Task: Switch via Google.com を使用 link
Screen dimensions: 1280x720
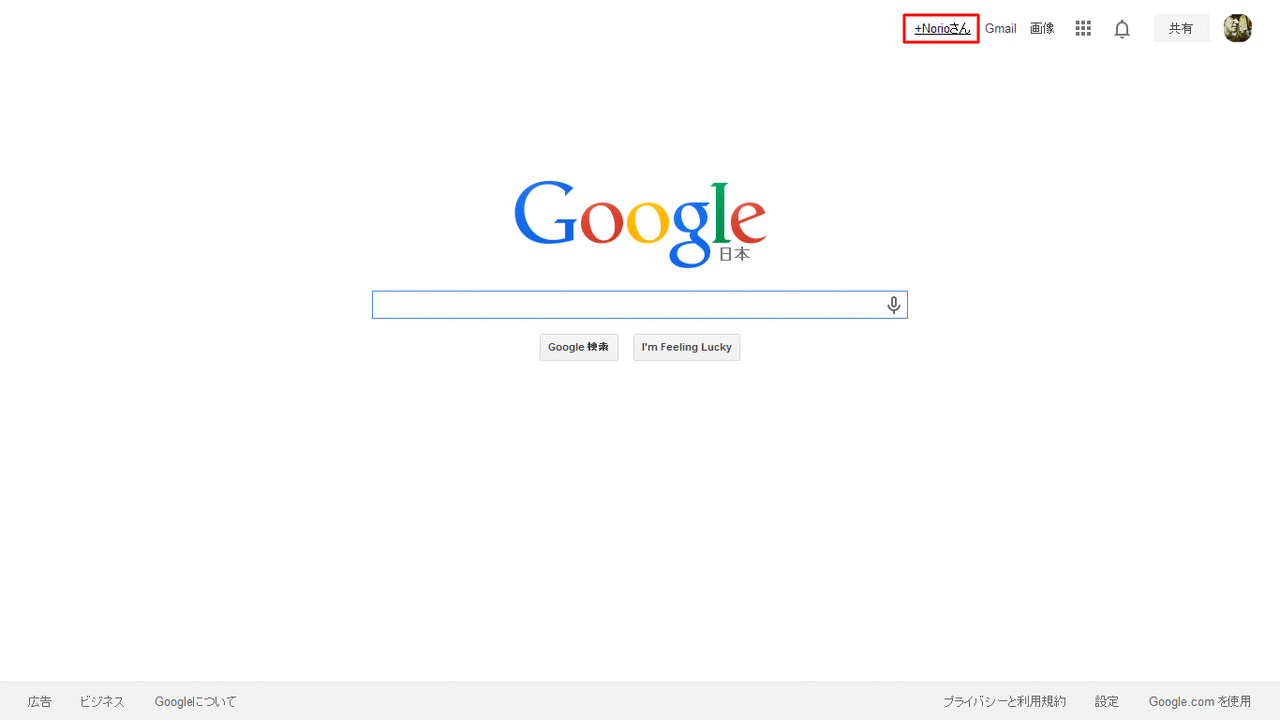Action: click(x=1200, y=702)
